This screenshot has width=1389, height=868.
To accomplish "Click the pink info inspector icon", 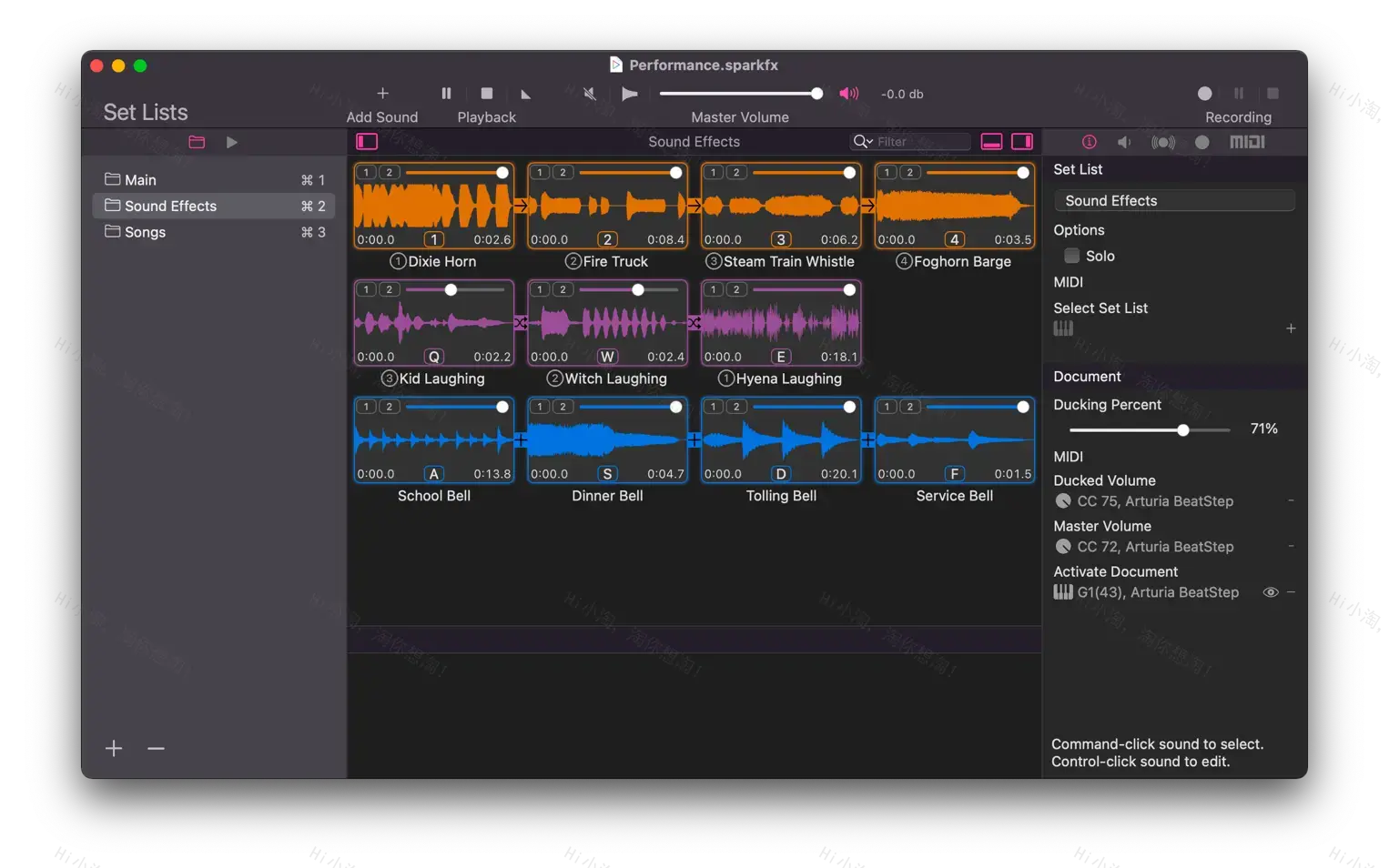I will (x=1090, y=142).
